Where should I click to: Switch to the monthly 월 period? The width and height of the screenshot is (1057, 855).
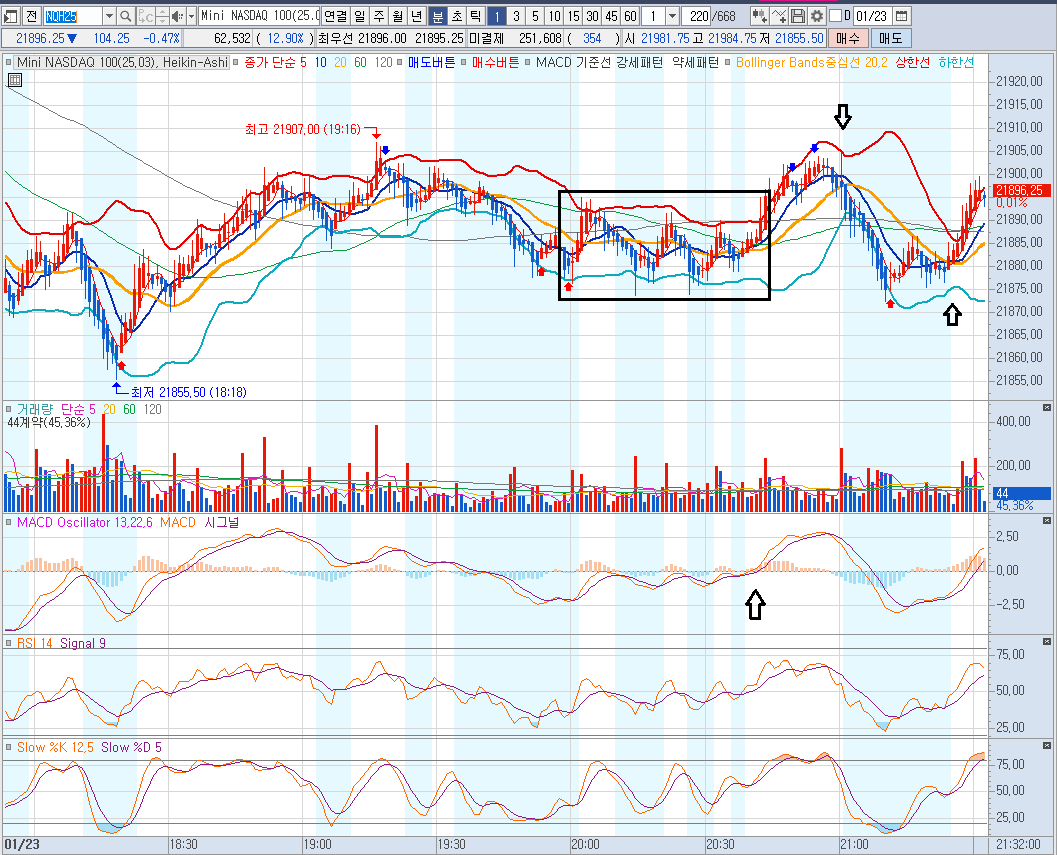pyautogui.click(x=398, y=16)
